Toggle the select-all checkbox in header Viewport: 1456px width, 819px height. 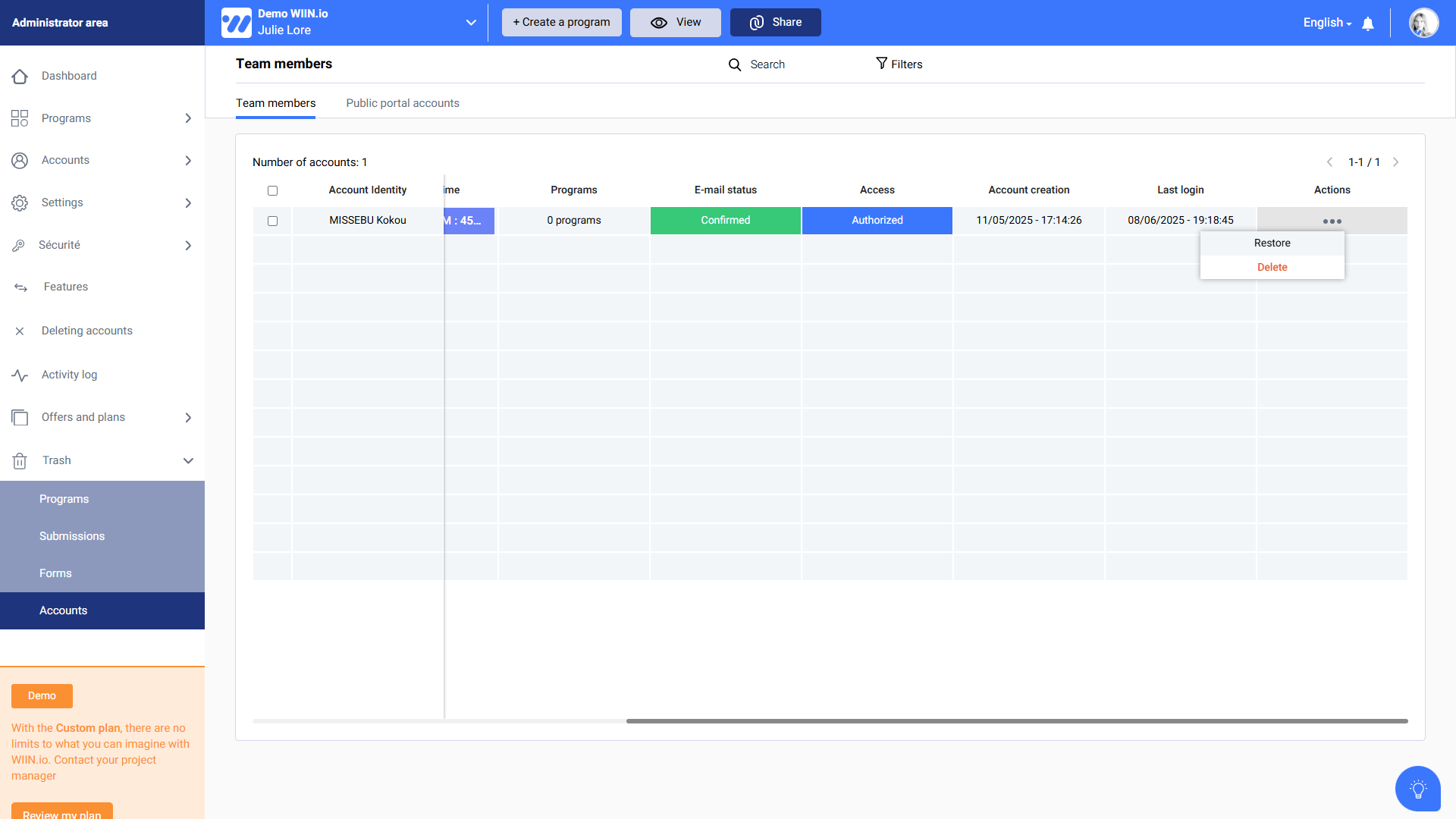click(272, 191)
